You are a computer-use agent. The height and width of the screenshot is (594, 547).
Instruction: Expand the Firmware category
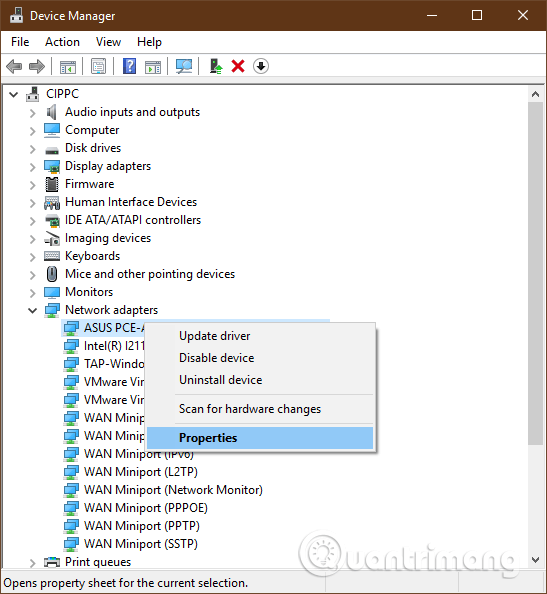click(x=33, y=184)
